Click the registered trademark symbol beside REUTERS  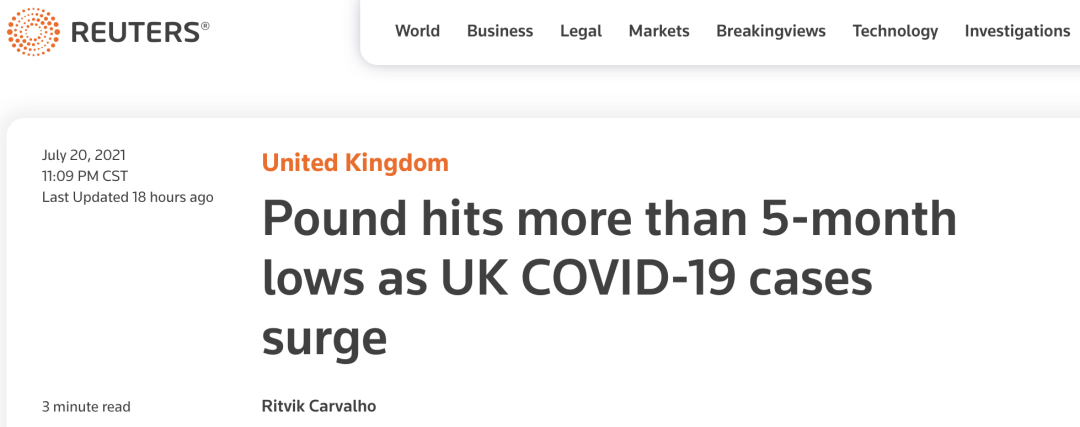205,25
